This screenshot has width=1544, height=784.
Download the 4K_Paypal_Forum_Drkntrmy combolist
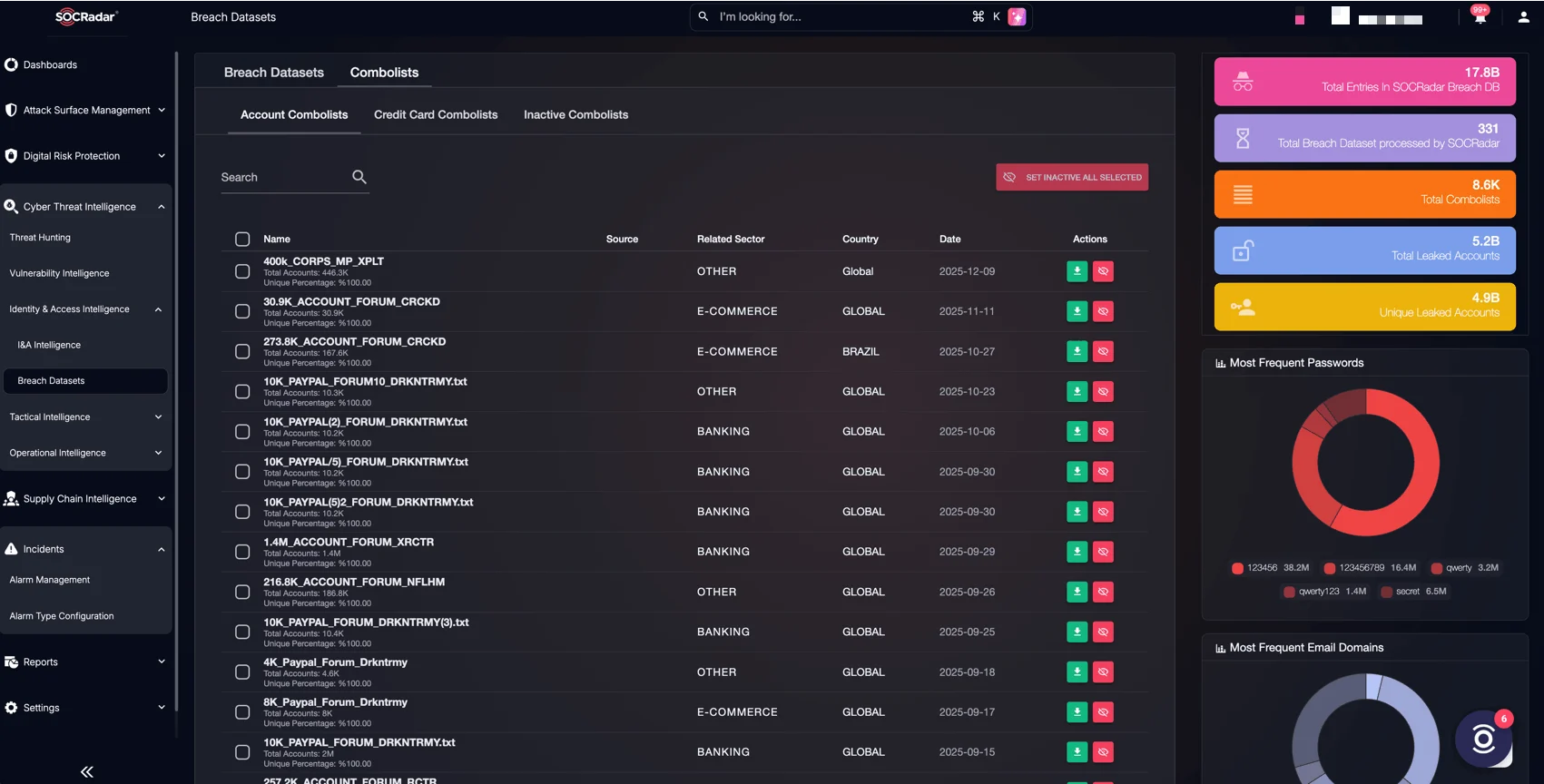pos(1077,671)
